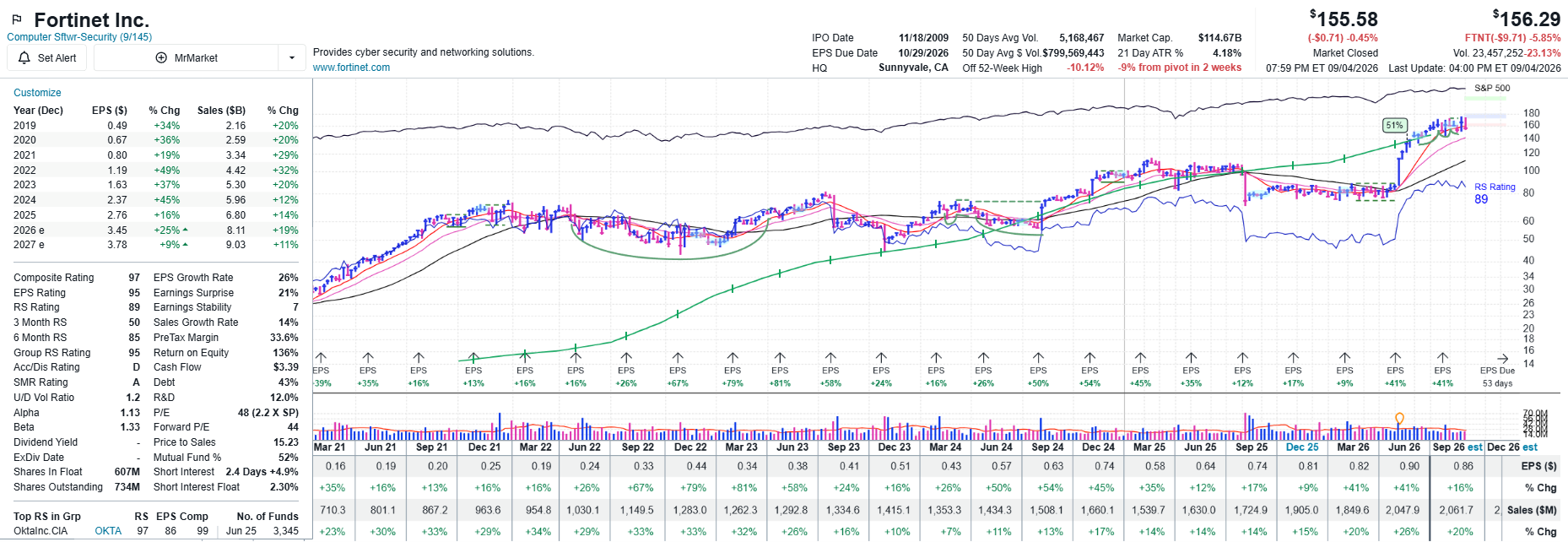
Task: Click the Return on Equity 136% row
Action: click(226, 353)
